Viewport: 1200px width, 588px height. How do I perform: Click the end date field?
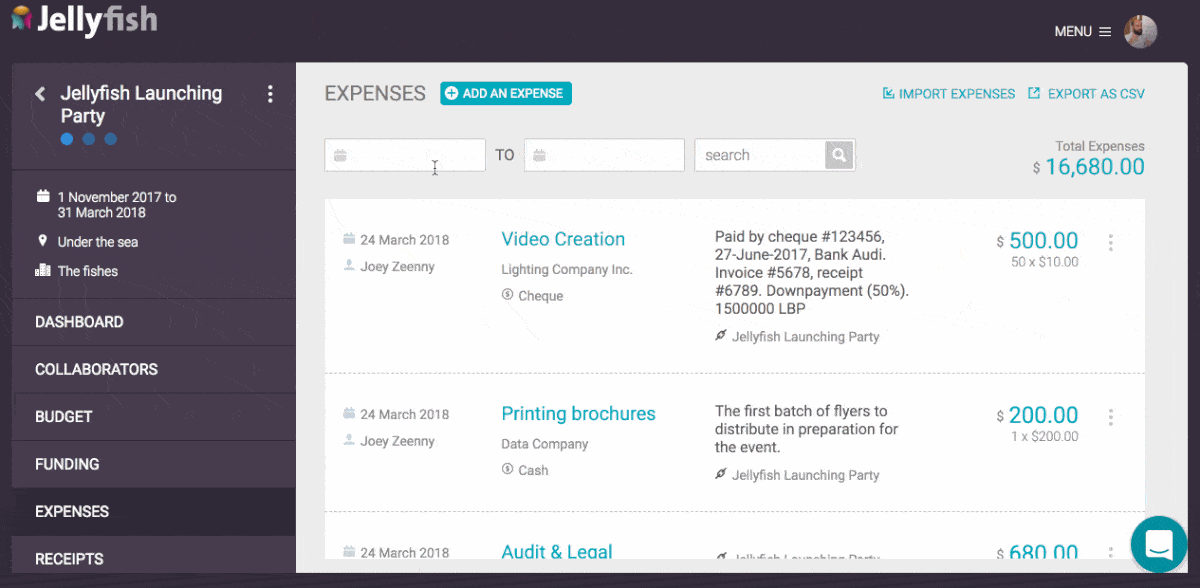604,155
